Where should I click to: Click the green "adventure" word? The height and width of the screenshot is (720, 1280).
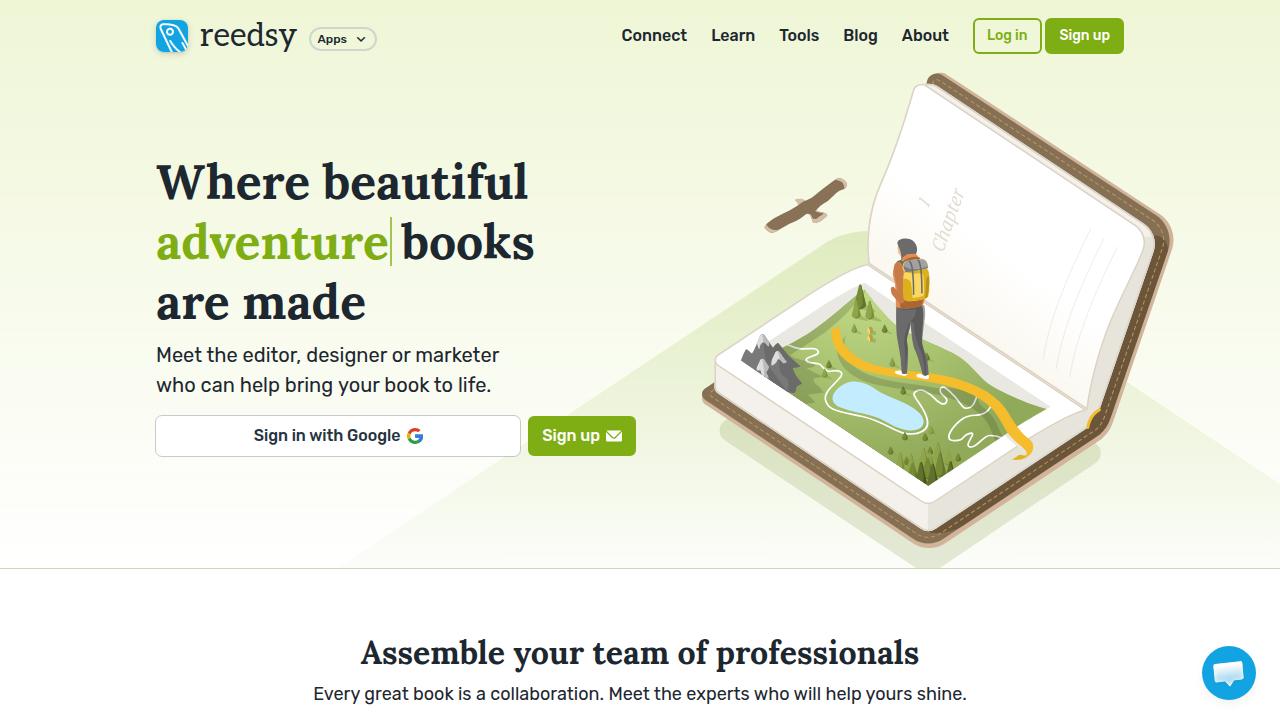point(272,242)
